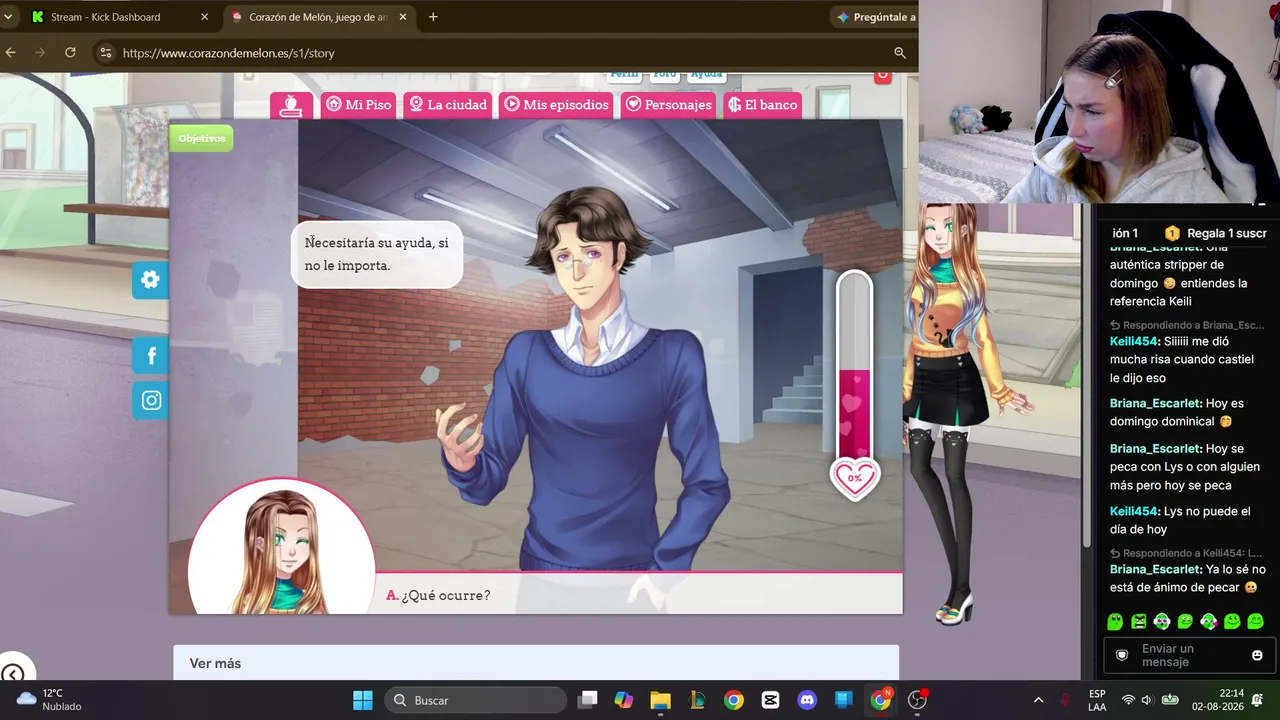The height and width of the screenshot is (720, 1280).
Task: Click the zoom magnifier icon in address bar
Action: click(900, 53)
